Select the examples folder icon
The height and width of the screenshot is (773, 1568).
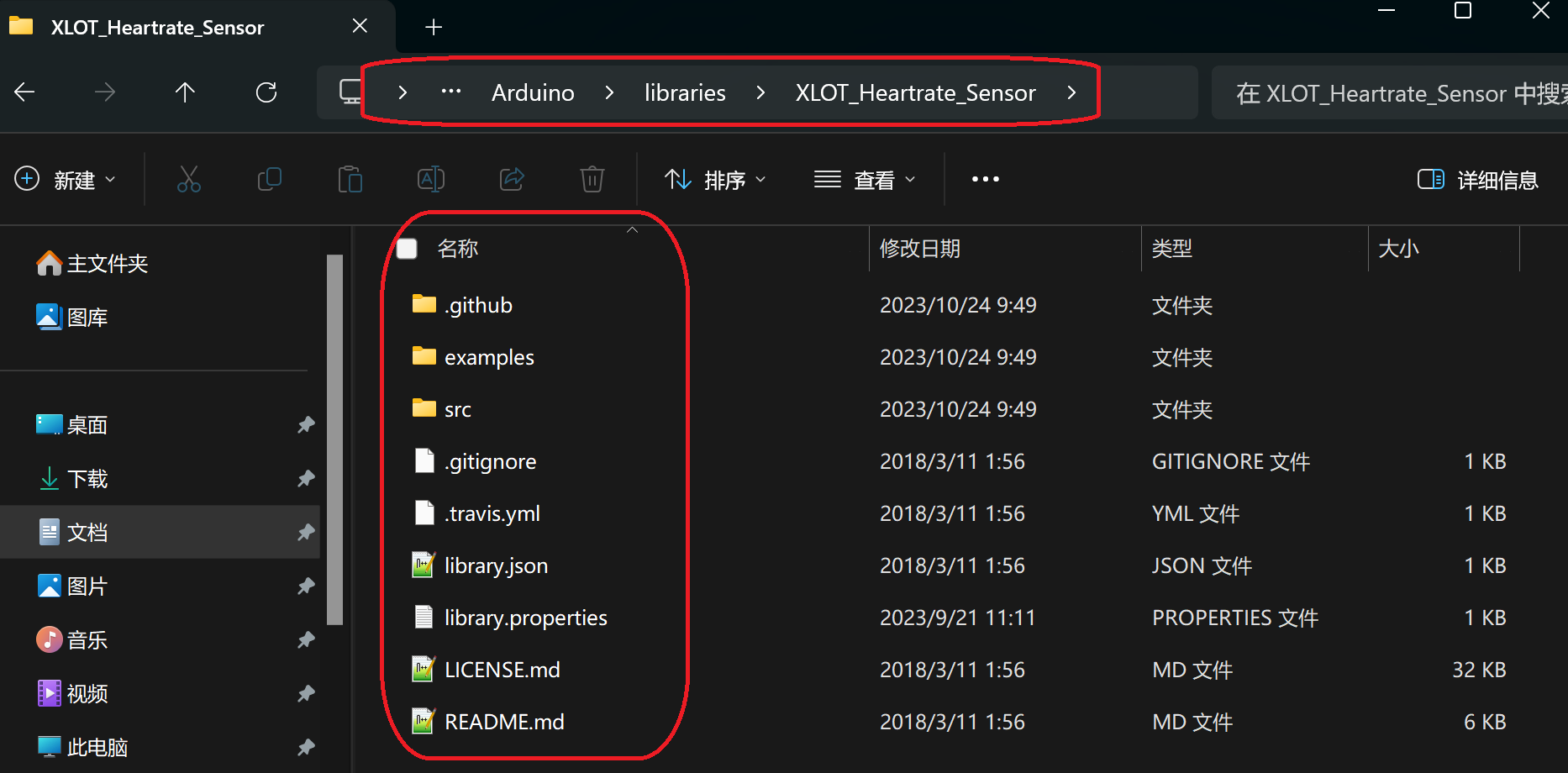pyautogui.click(x=424, y=356)
